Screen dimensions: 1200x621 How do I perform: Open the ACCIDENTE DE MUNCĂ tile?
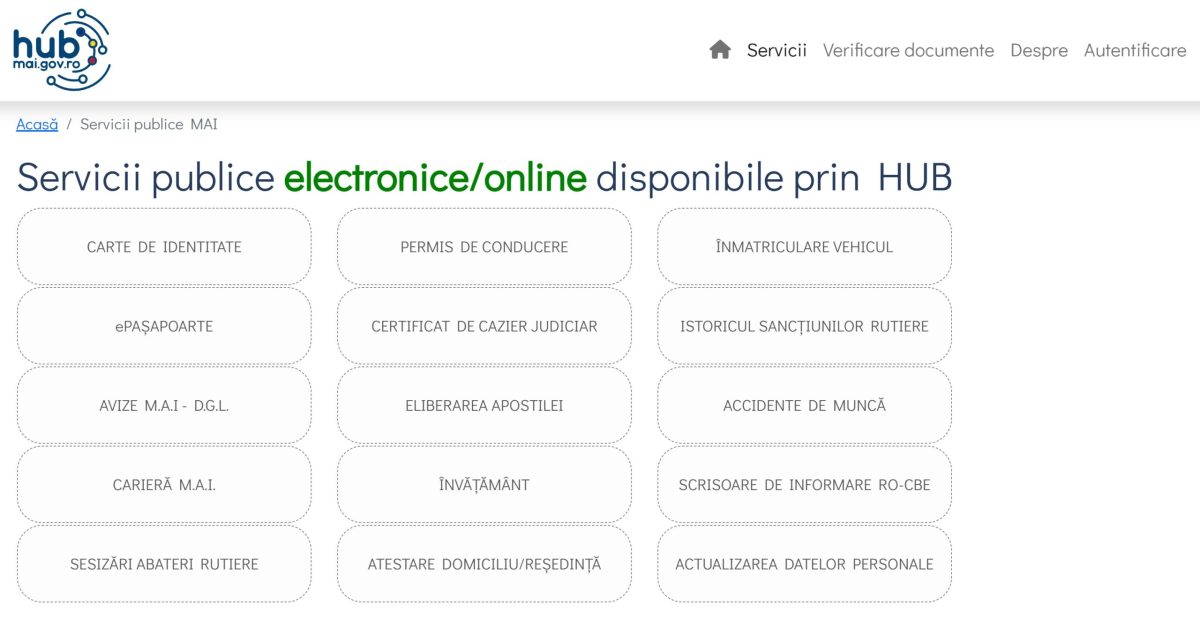804,405
